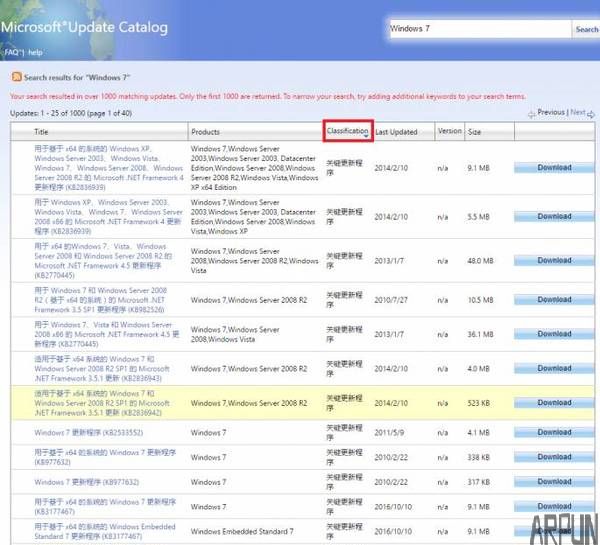Open the FAQ link

click(12, 51)
